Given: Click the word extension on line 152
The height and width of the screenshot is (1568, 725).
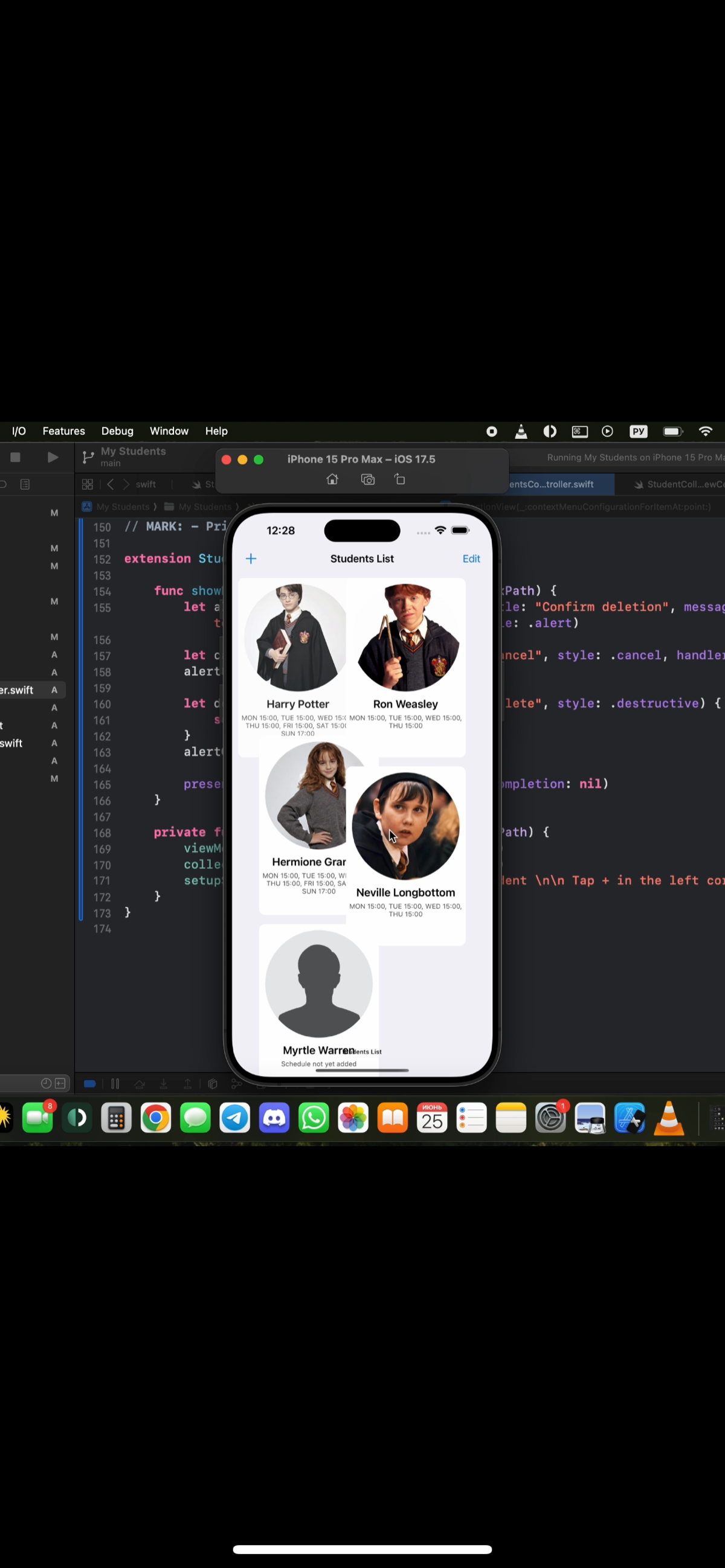Looking at the screenshot, I should click(x=157, y=558).
